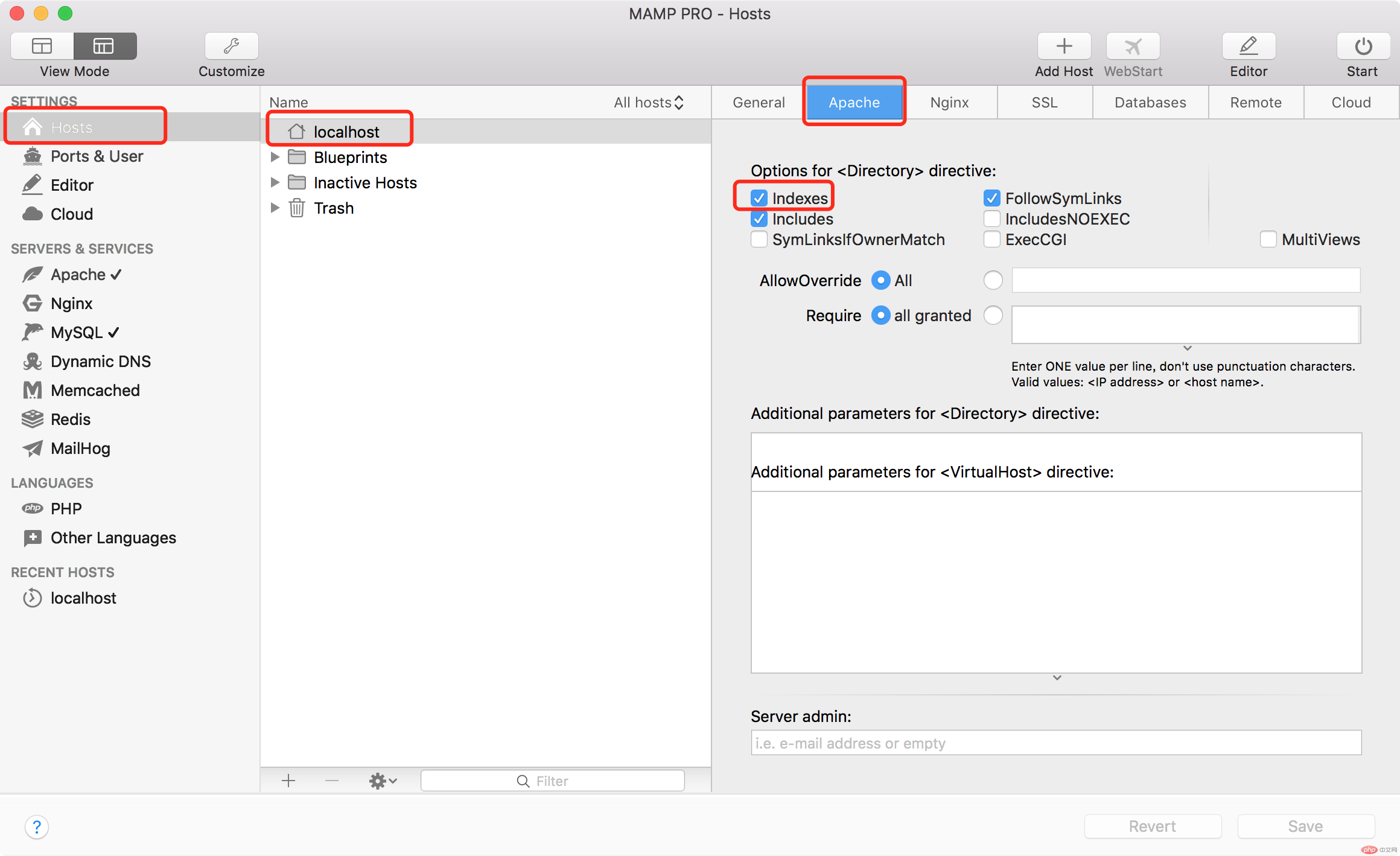
Task: Open the Customize toolbar wrench icon
Action: (232, 46)
